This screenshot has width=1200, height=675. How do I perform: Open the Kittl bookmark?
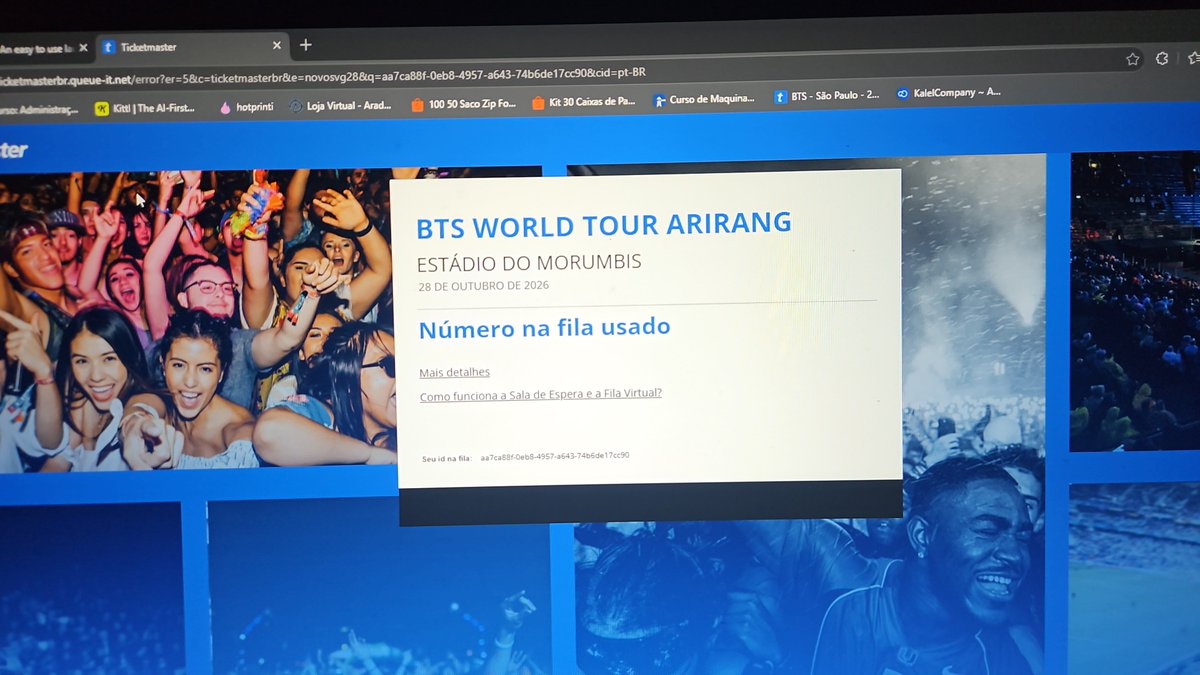tap(145, 108)
